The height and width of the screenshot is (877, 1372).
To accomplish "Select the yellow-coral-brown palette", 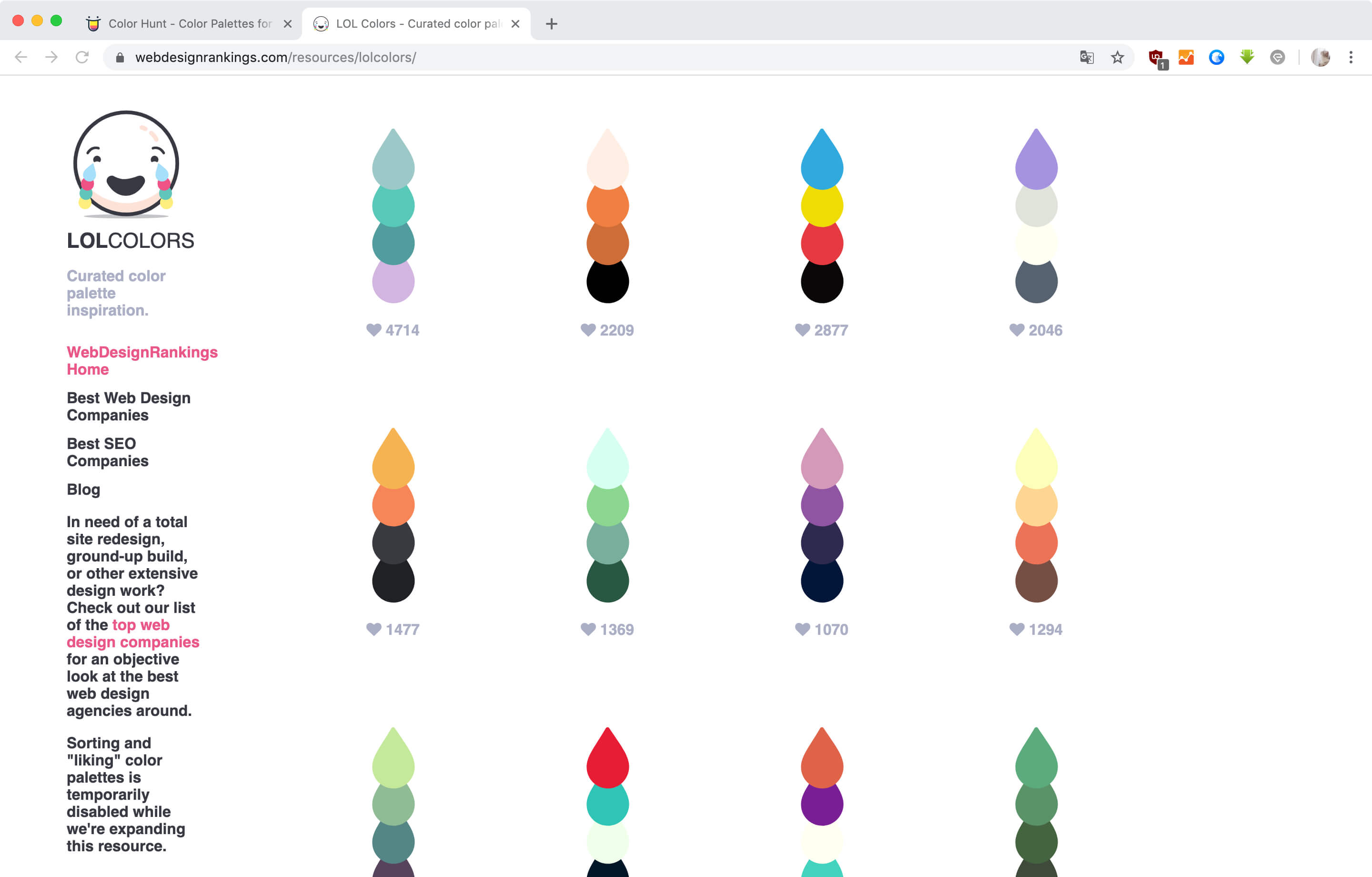I will [x=1036, y=515].
